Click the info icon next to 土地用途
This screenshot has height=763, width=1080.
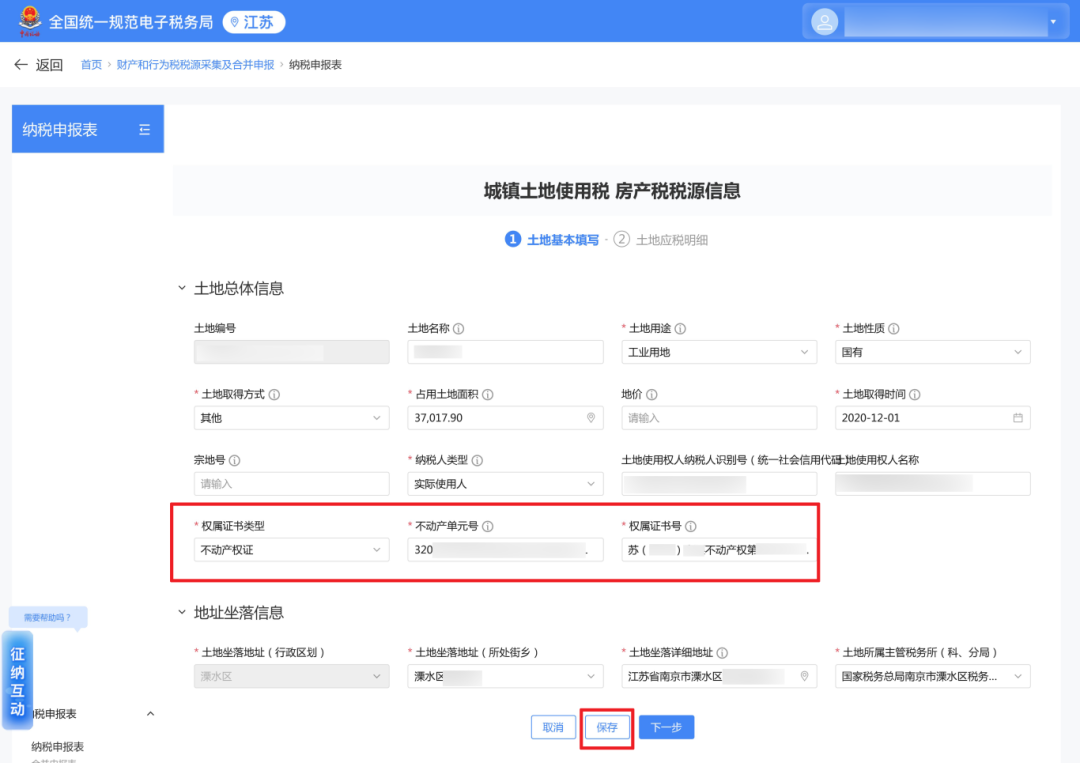681,328
